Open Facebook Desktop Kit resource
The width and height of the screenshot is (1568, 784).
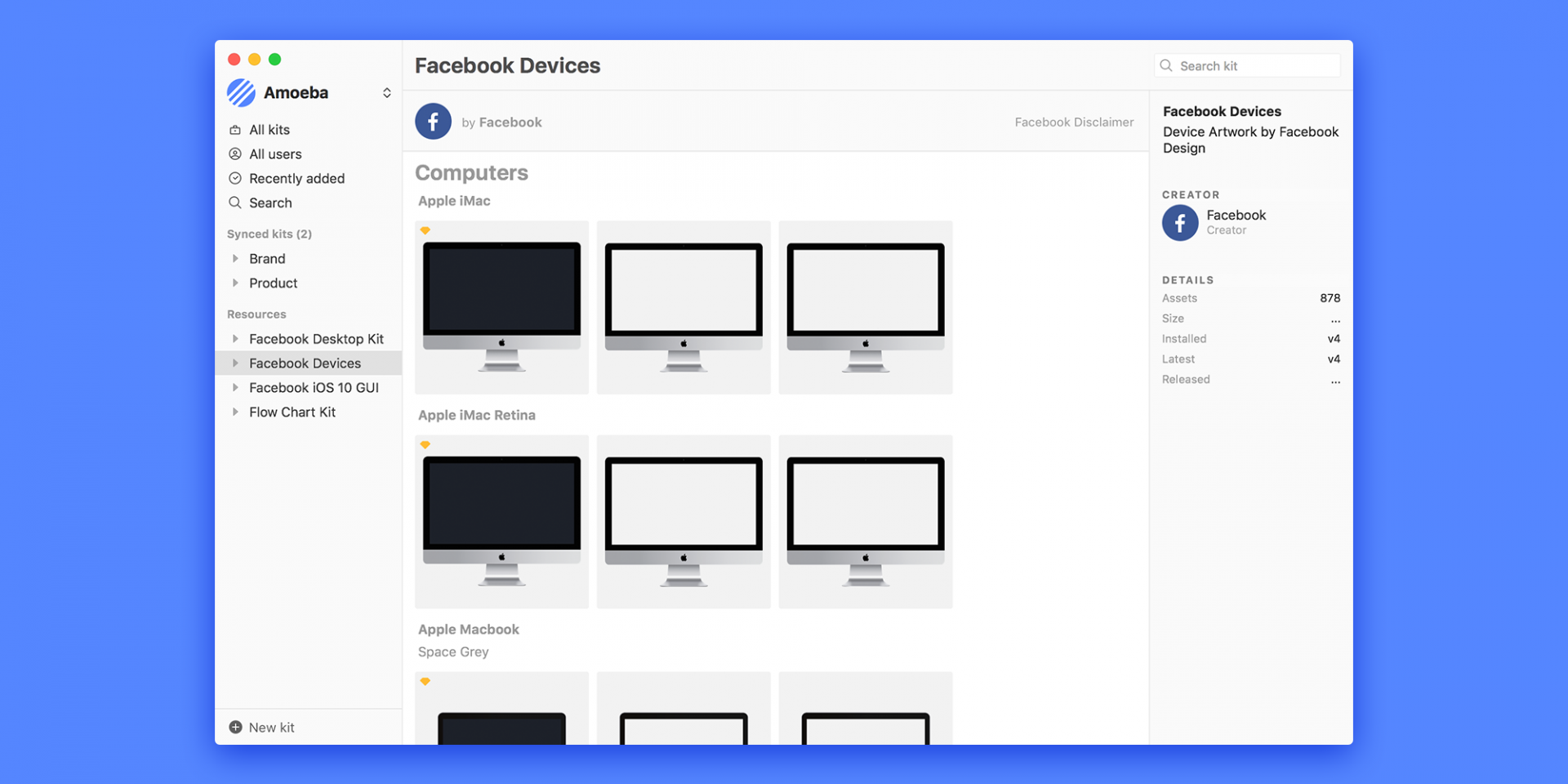pyautogui.click(x=316, y=339)
